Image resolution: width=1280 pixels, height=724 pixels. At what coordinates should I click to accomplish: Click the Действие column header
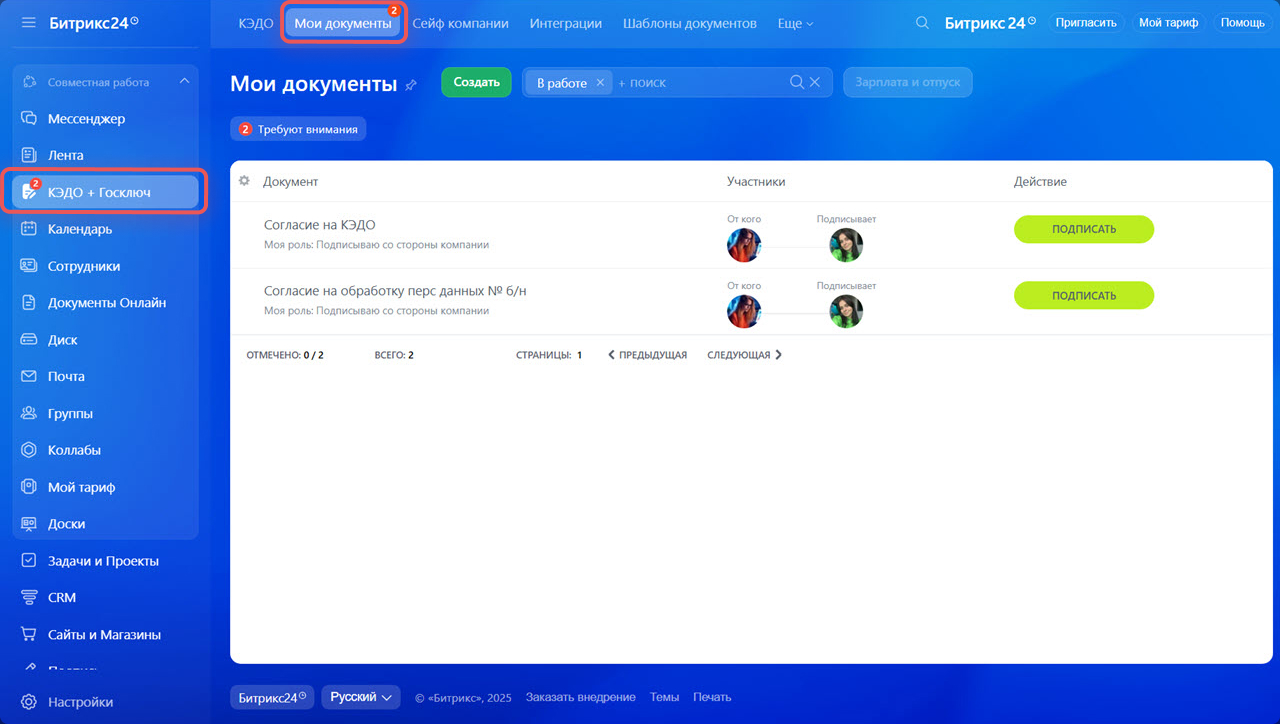(x=1040, y=182)
